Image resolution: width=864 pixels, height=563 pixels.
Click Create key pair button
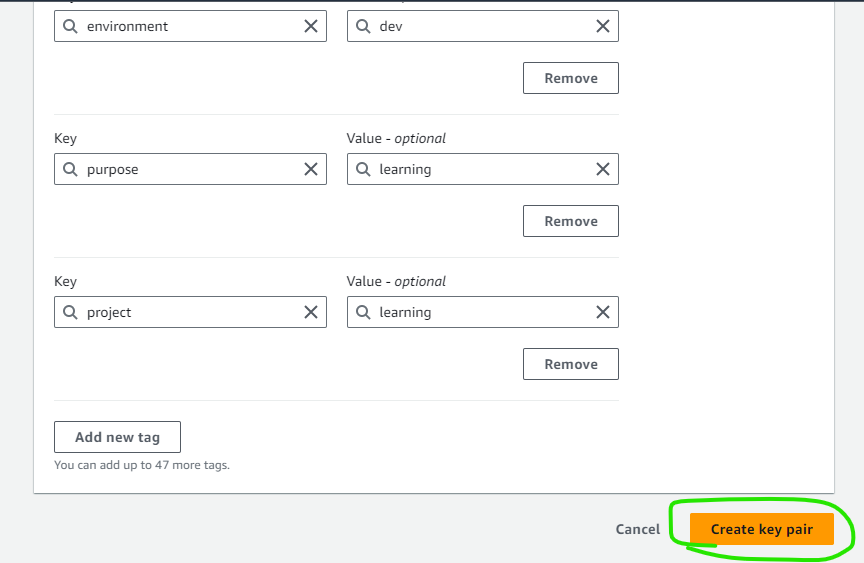(762, 529)
